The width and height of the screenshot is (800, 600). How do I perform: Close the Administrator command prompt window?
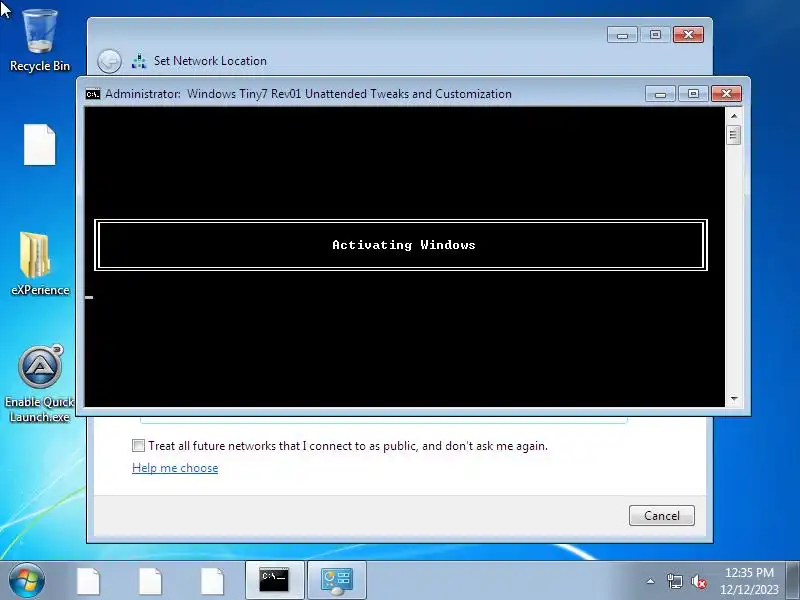point(727,94)
